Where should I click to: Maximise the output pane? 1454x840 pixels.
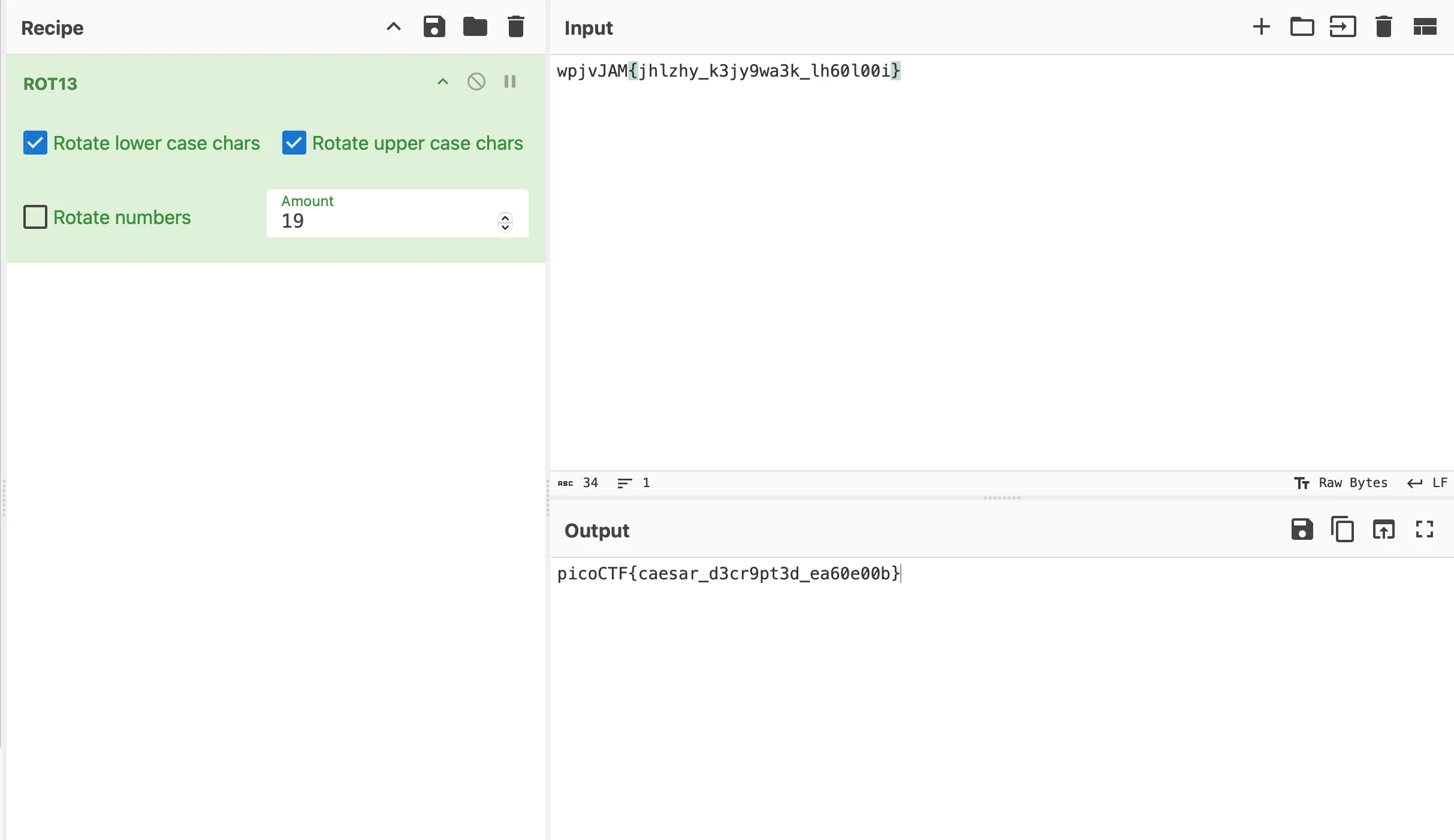1425,530
